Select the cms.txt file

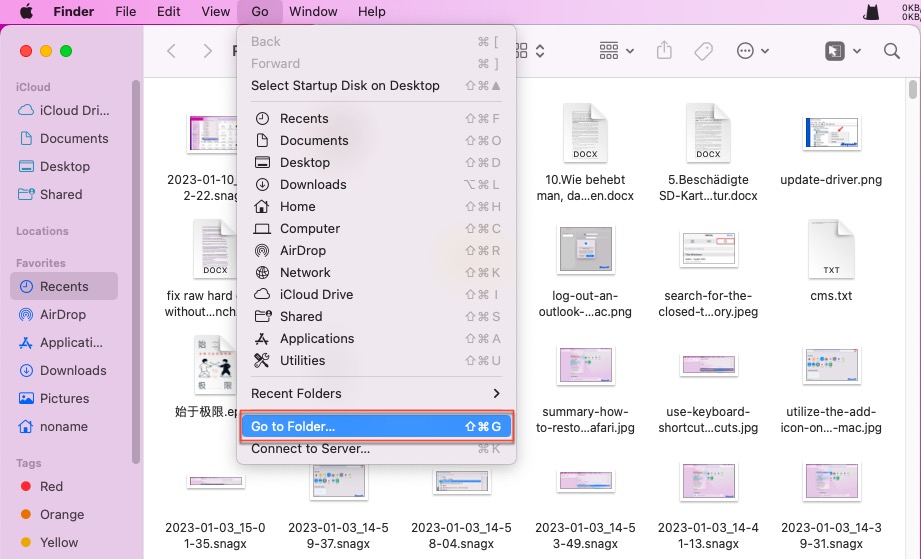pyautogui.click(x=831, y=250)
